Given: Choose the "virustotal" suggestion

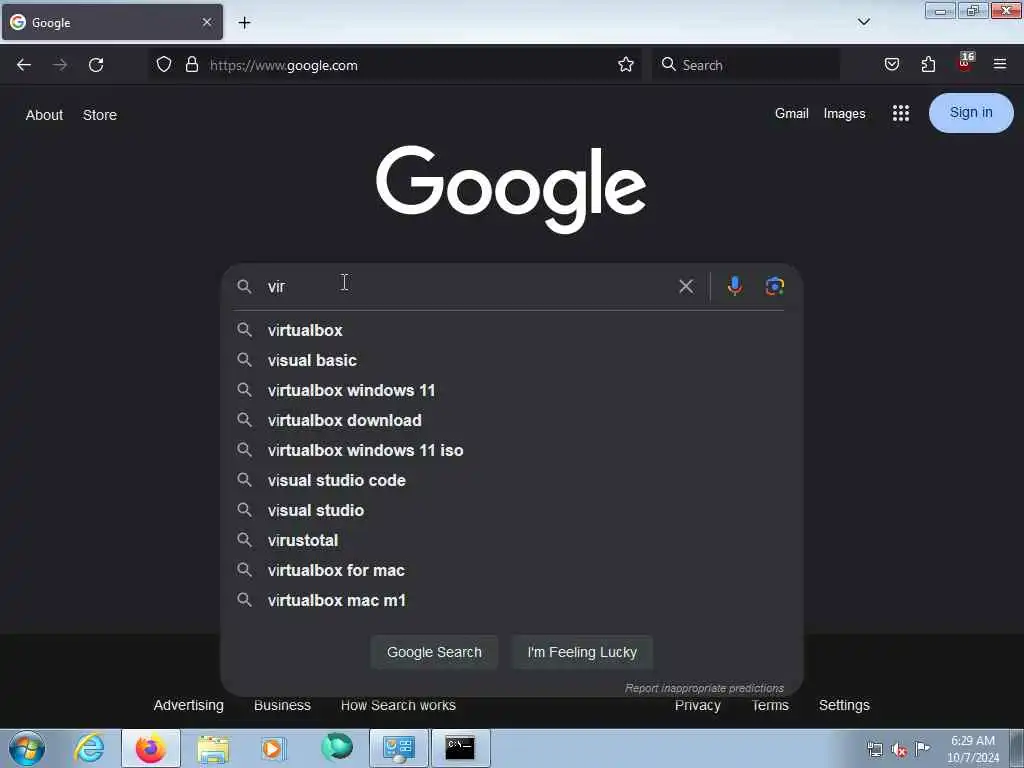Looking at the screenshot, I should coord(511,540).
